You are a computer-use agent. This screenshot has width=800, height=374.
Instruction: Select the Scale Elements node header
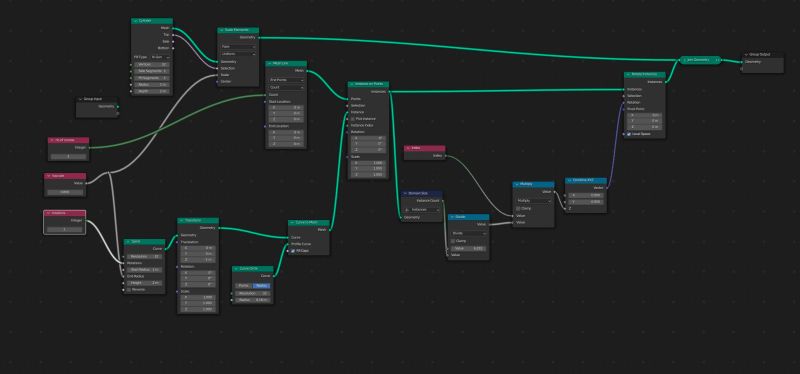(x=238, y=31)
